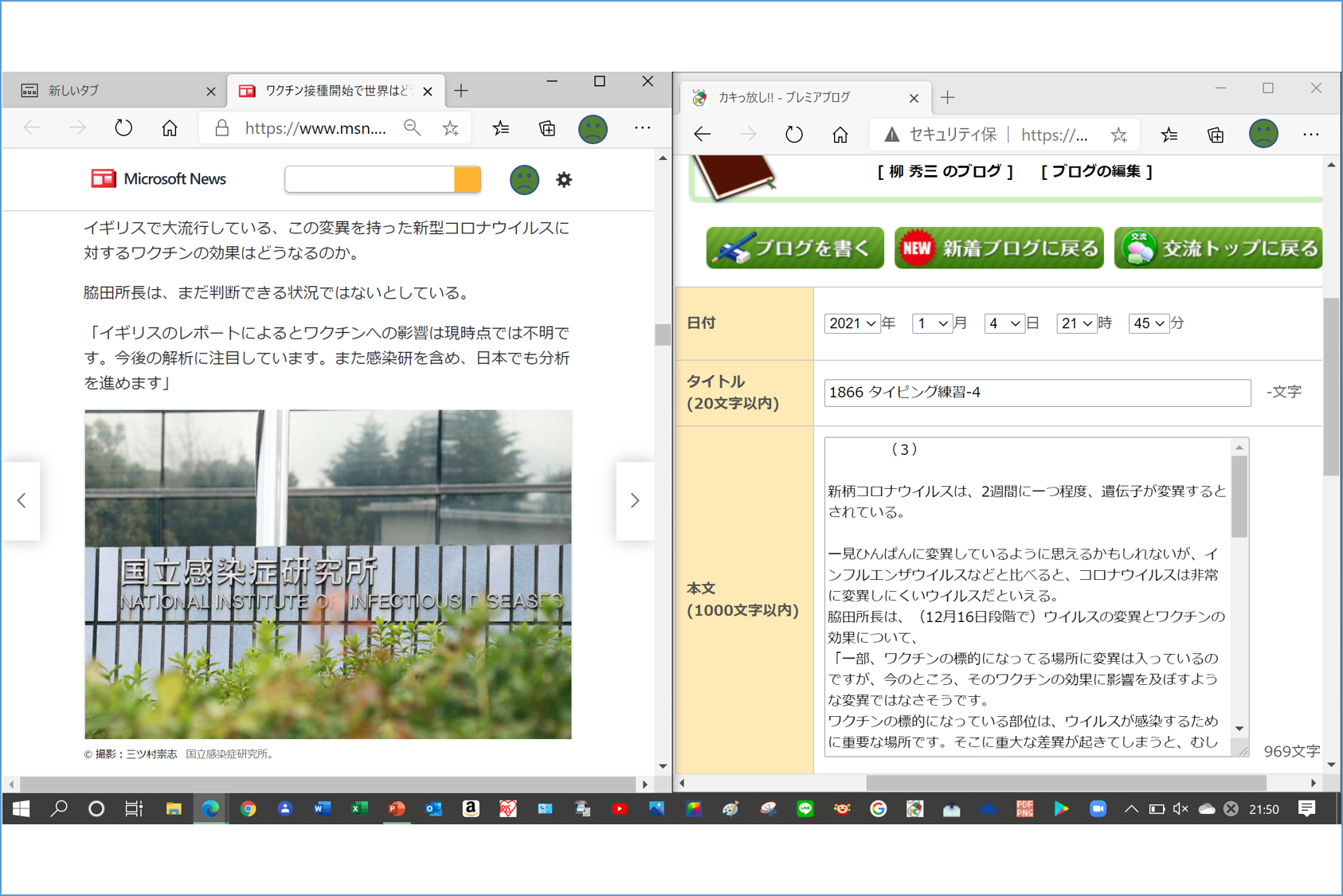This screenshot has height=896, width=1343.
Task: Switch to ワクチン接種開始 tab in left browser
Action: click(335, 91)
